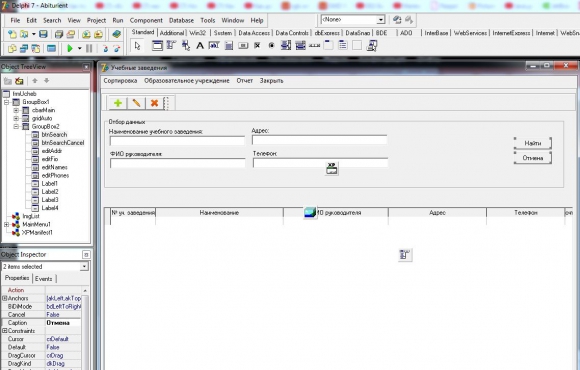This screenshot has height=370, width=580.
Task: Click the green Run arrow button
Action: [70, 48]
